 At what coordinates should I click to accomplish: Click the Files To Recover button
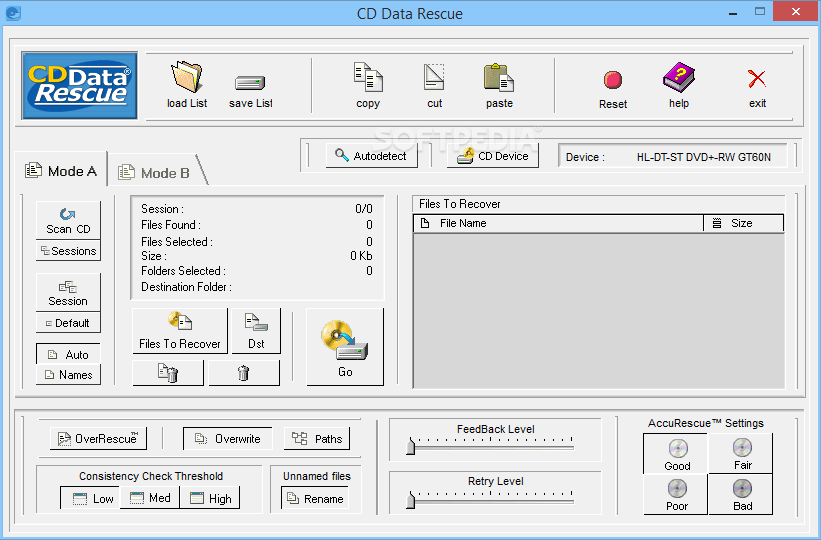click(180, 331)
